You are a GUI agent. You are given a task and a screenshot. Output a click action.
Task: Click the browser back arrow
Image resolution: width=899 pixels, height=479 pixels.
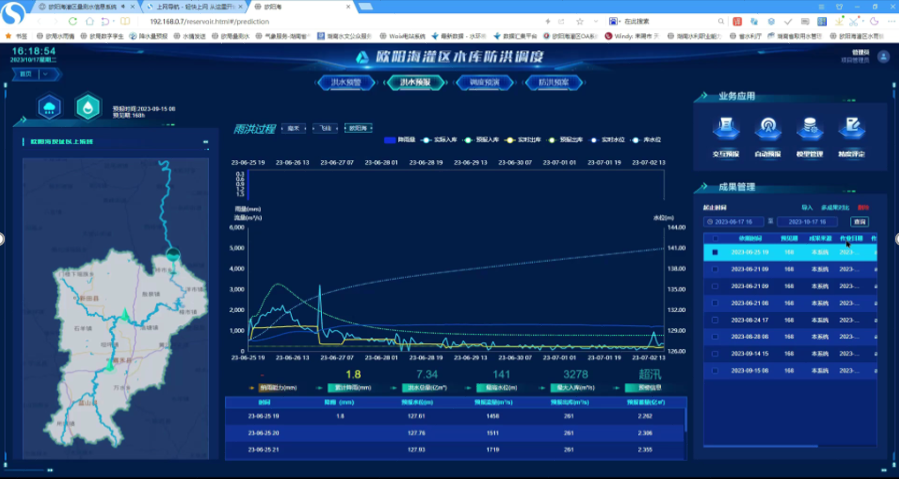coord(40,21)
